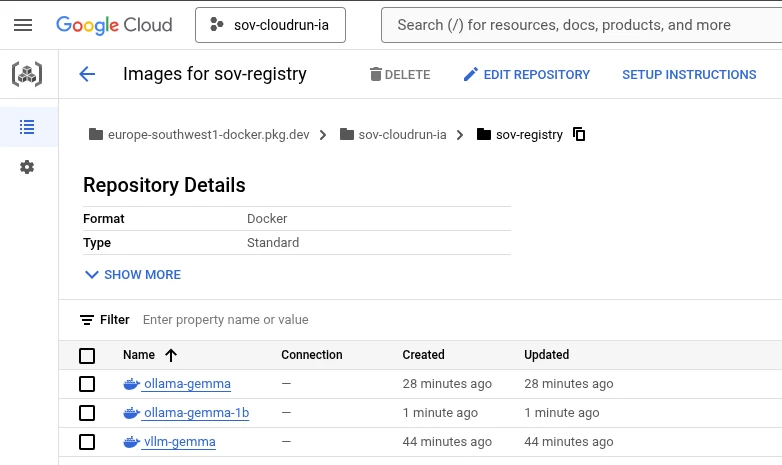Screen dimensions: 782x465
Task: Click the Docker icon beside ollama-gemma
Action: pyautogui.click(x=131, y=384)
